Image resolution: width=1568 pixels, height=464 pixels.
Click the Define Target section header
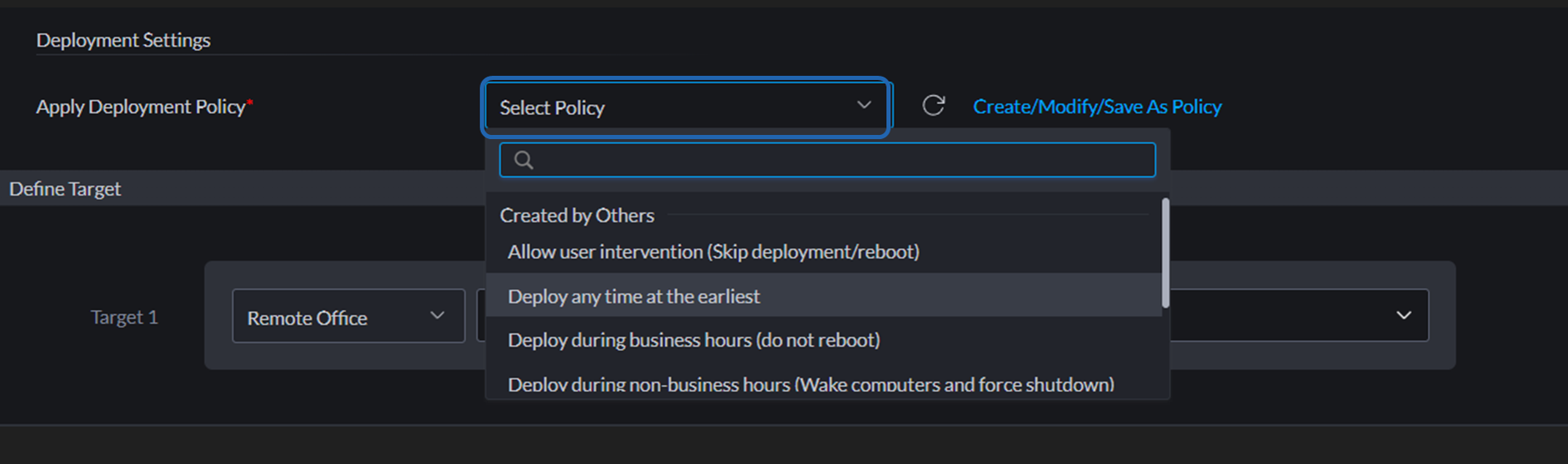[65, 189]
